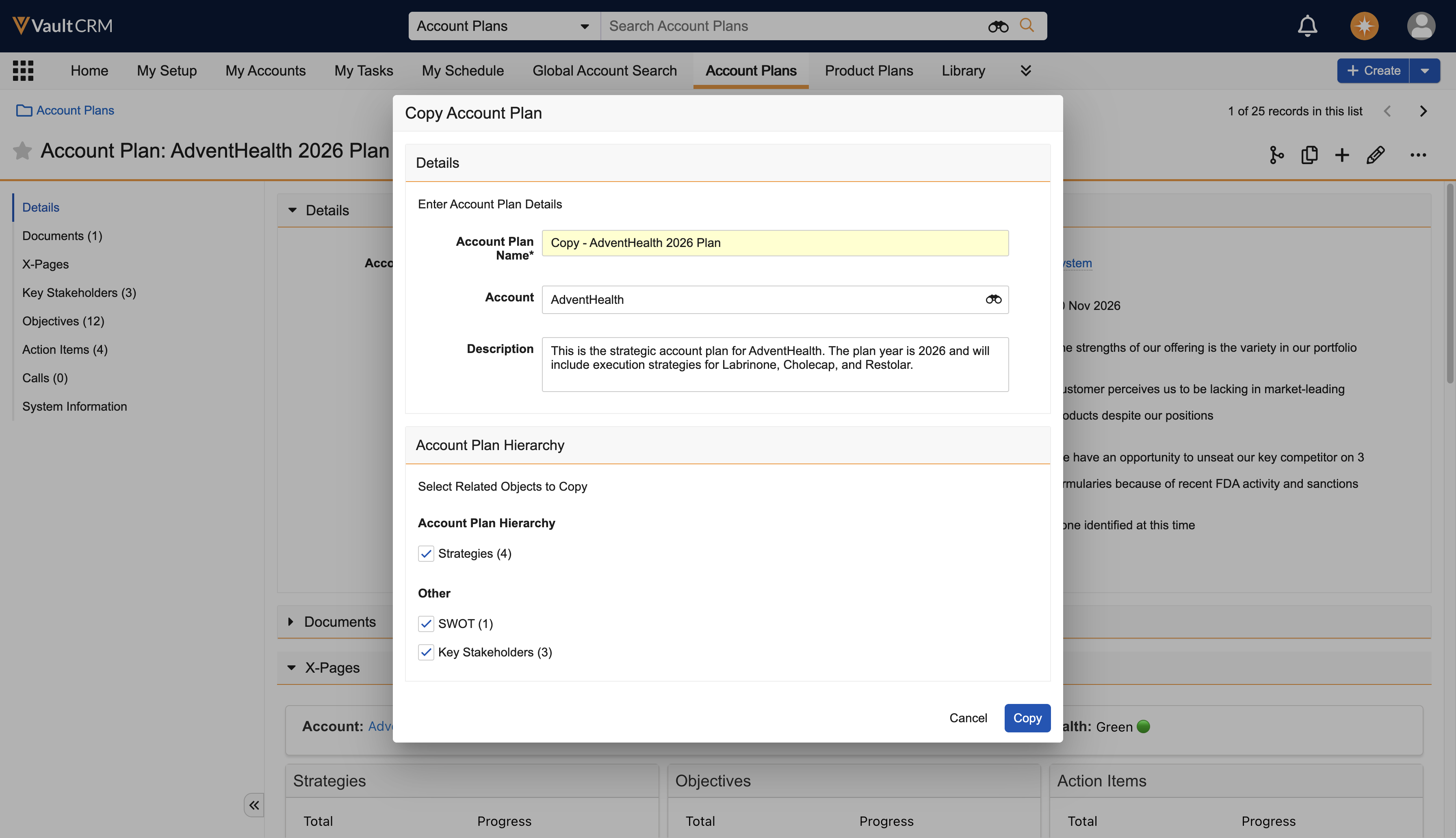
Task: Open the My Accounts tab
Action: click(x=265, y=70)
